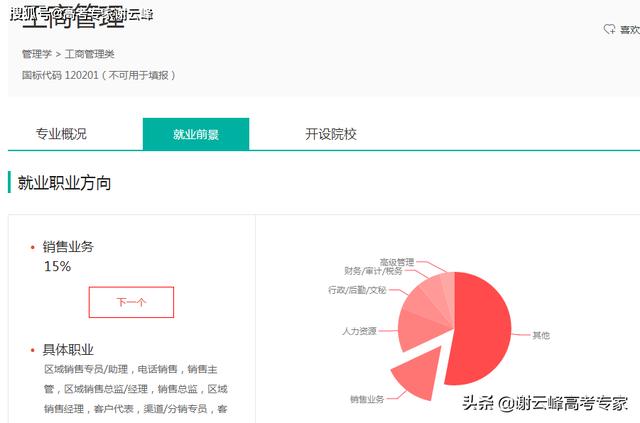The height and width of the screenshot is (423, 640).
Task: Select the 其他 pie slice
Action: click(482, 327)
